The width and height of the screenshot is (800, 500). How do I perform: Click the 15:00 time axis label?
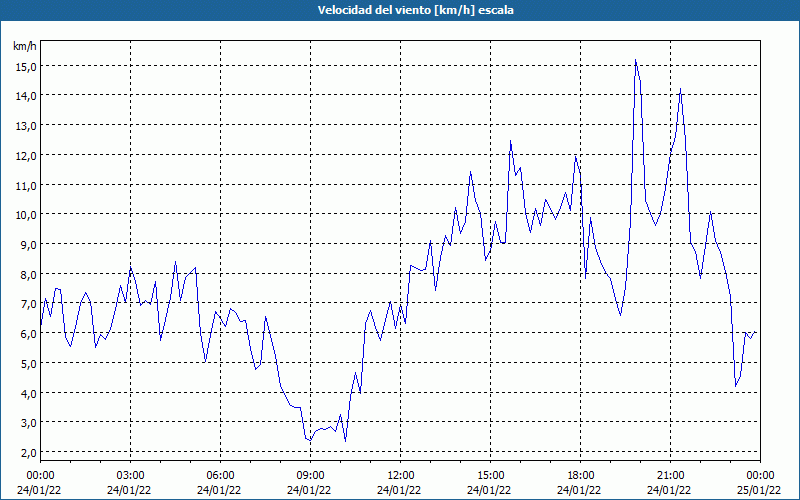point(490,476)
